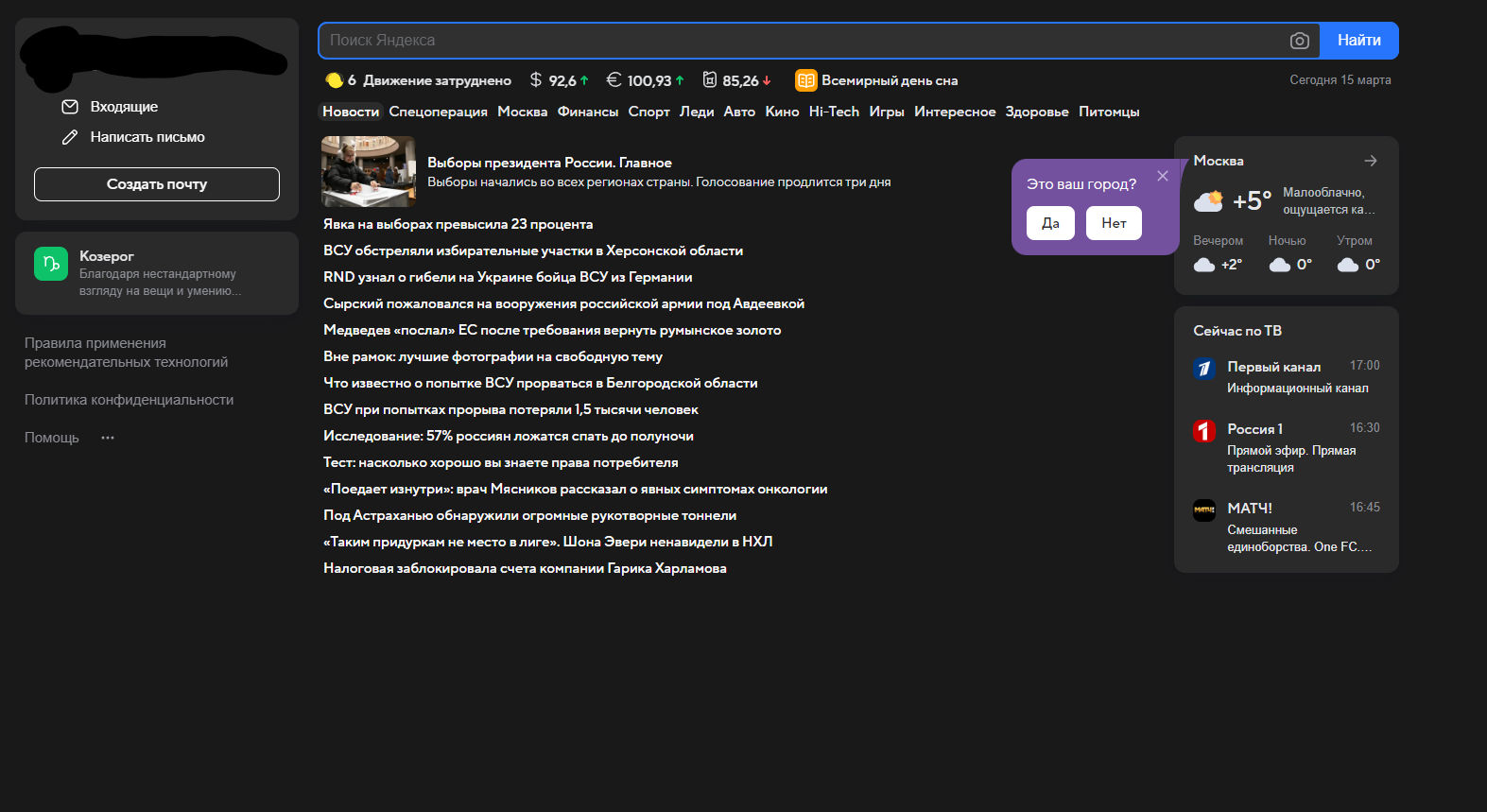Open headline 'Выборы президента России. Главное'
The width and height of the screenshot is (1487, 812).
point(549,163)
